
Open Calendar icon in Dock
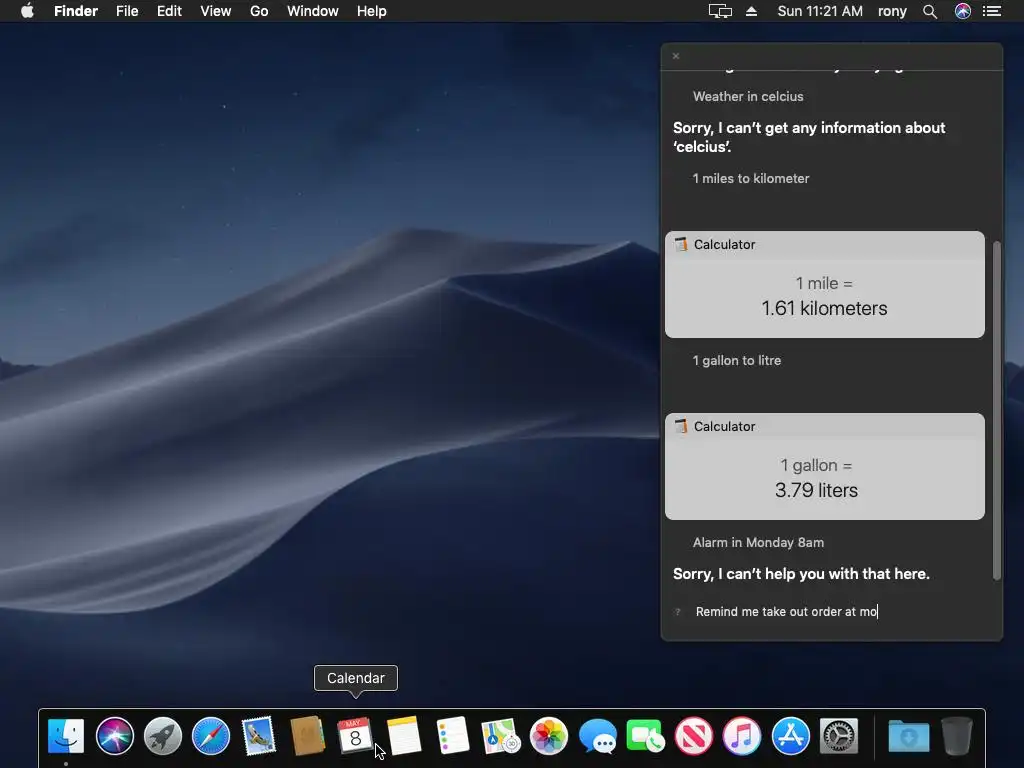pos(355,736)
